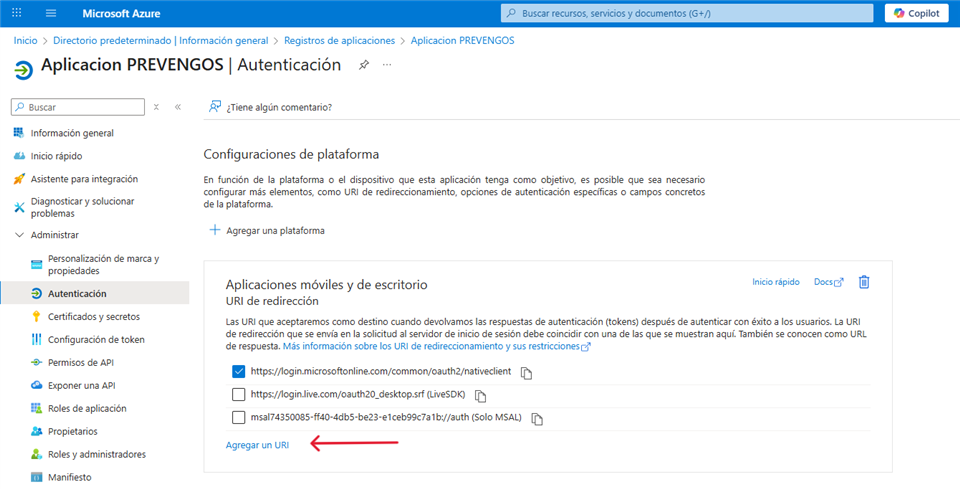Screen dimensions: 960x489
Task: Go to Inicio breadcrumb
Action: click(26, 40)
